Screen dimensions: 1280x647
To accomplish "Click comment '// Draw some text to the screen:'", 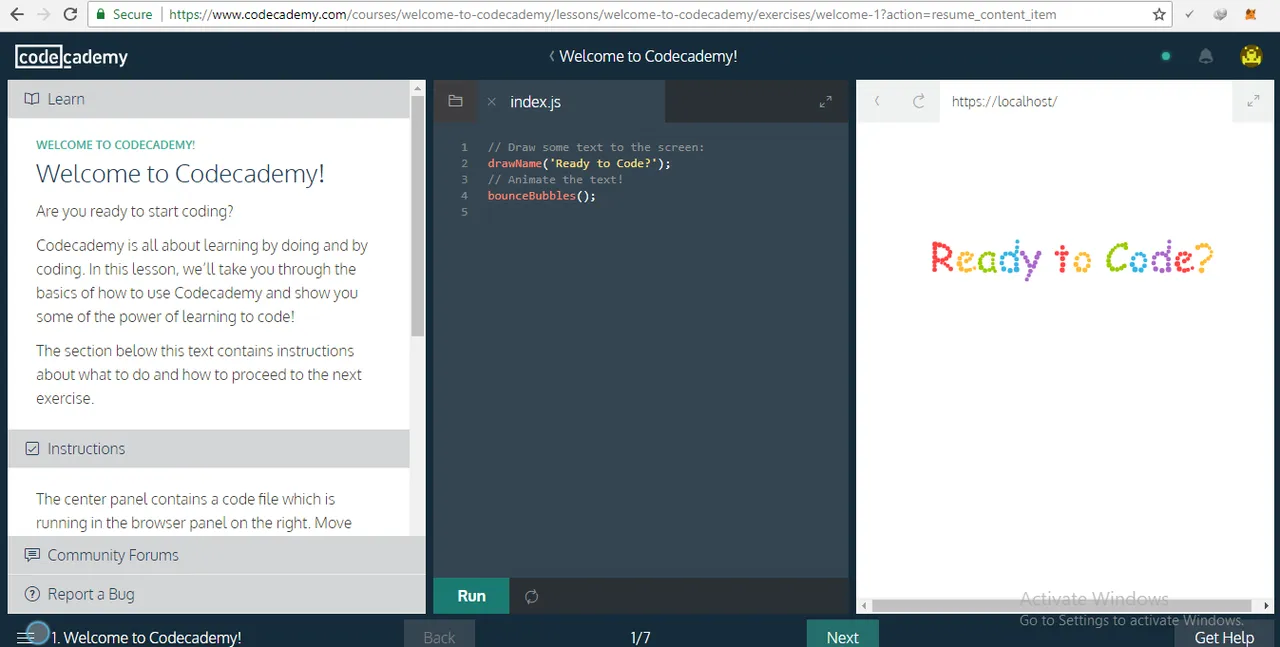I will (596, 147).
